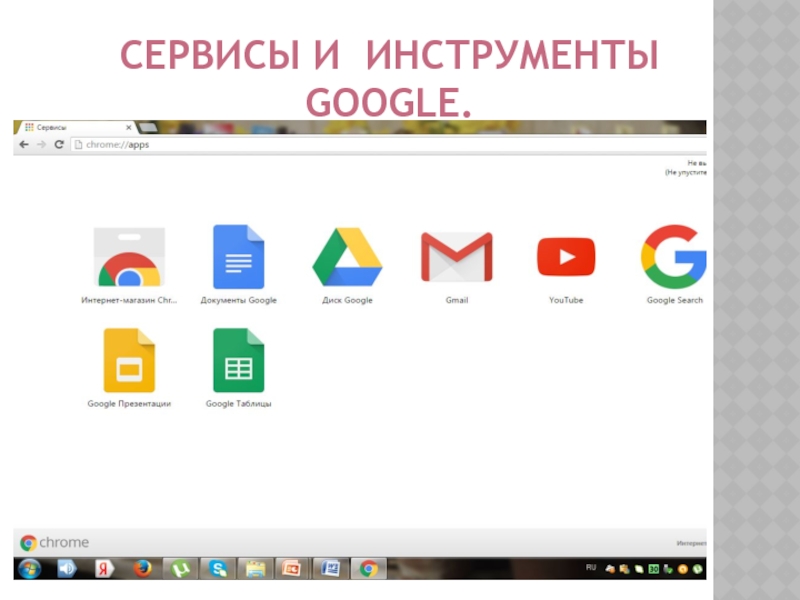
Task: Go back with the browser back arrow
Action: click(x=24, y=144)
